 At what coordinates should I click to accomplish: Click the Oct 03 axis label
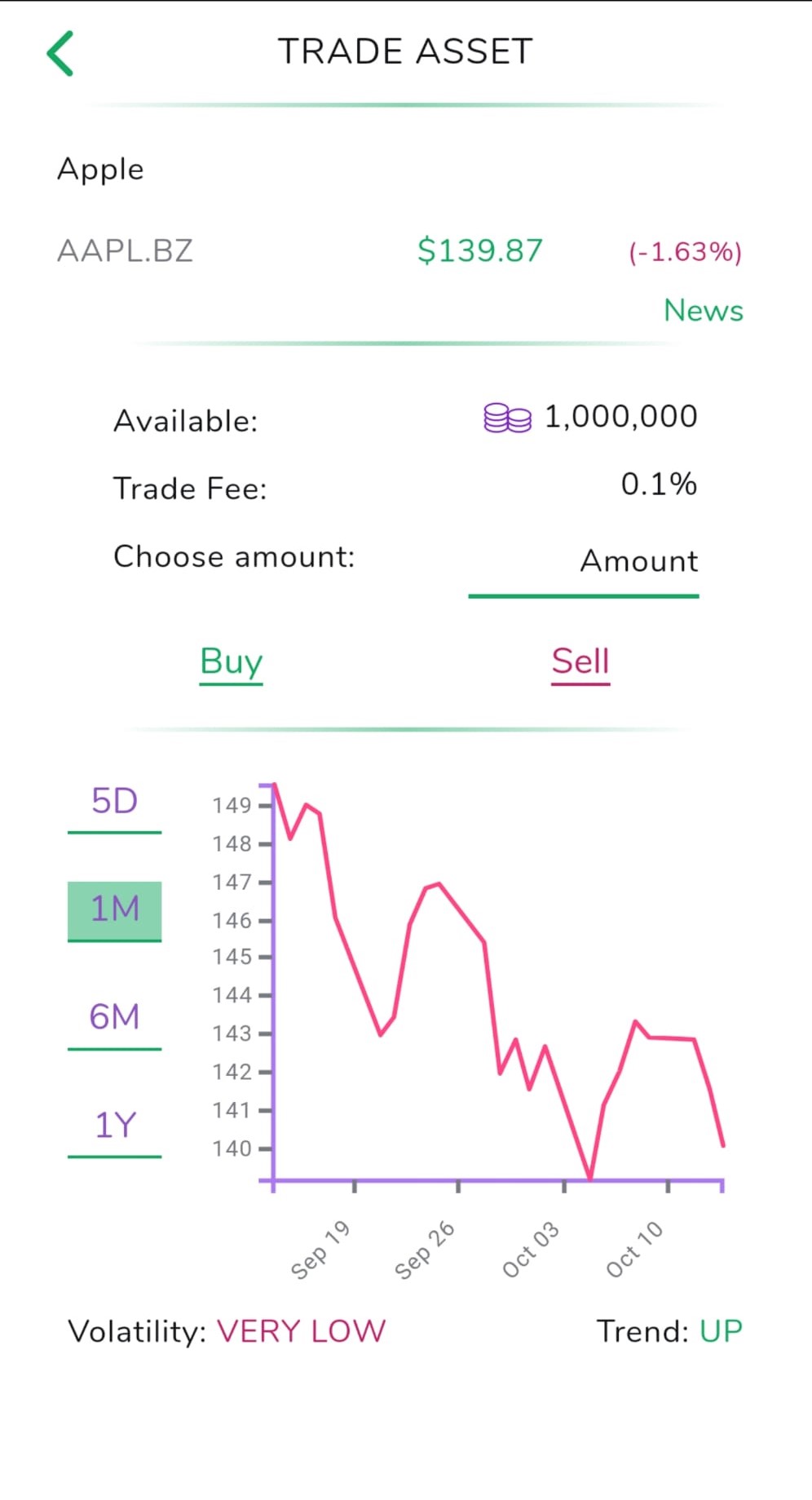[531, 1250]
